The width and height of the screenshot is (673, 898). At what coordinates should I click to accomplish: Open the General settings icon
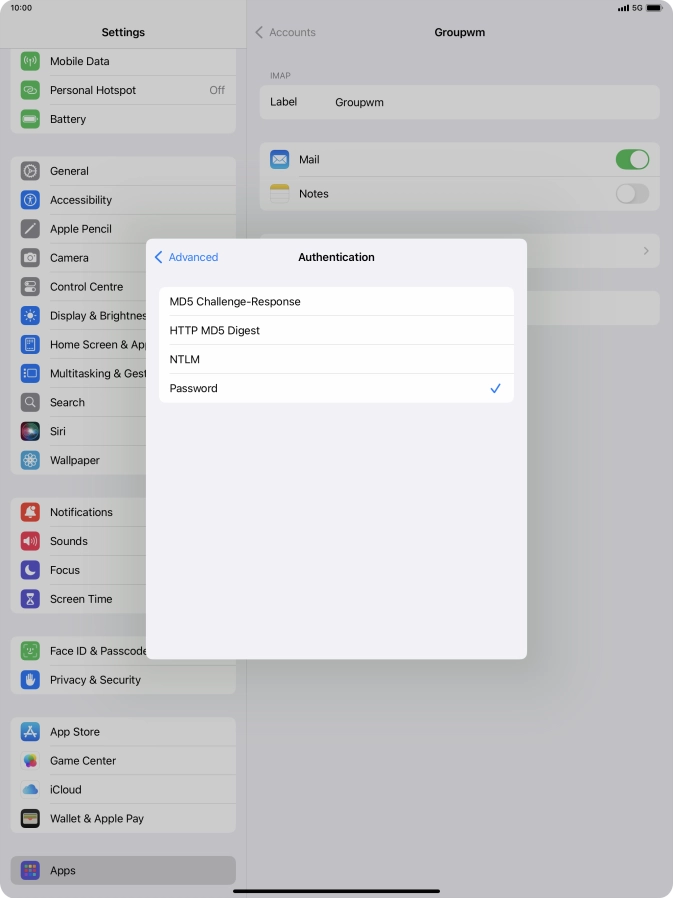point(30,171)
